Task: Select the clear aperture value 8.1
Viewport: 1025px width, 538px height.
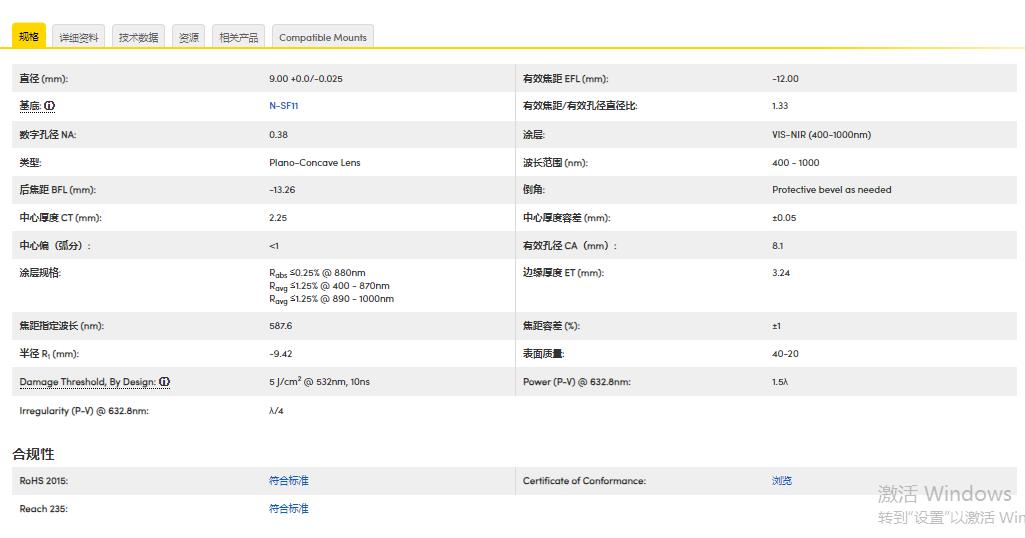Action: (x=777, y=246)
